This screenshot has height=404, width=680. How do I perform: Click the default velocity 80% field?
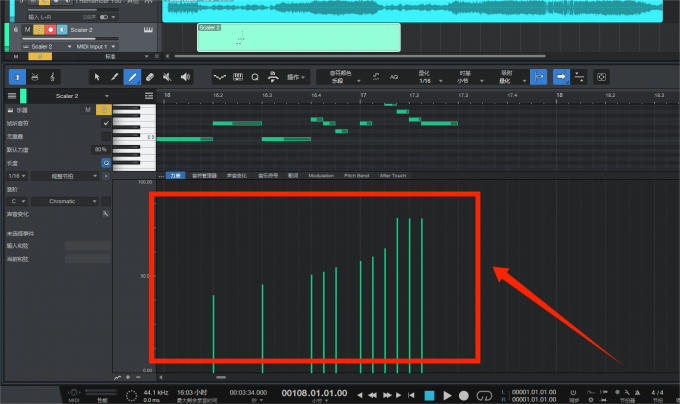coord(100,148)
